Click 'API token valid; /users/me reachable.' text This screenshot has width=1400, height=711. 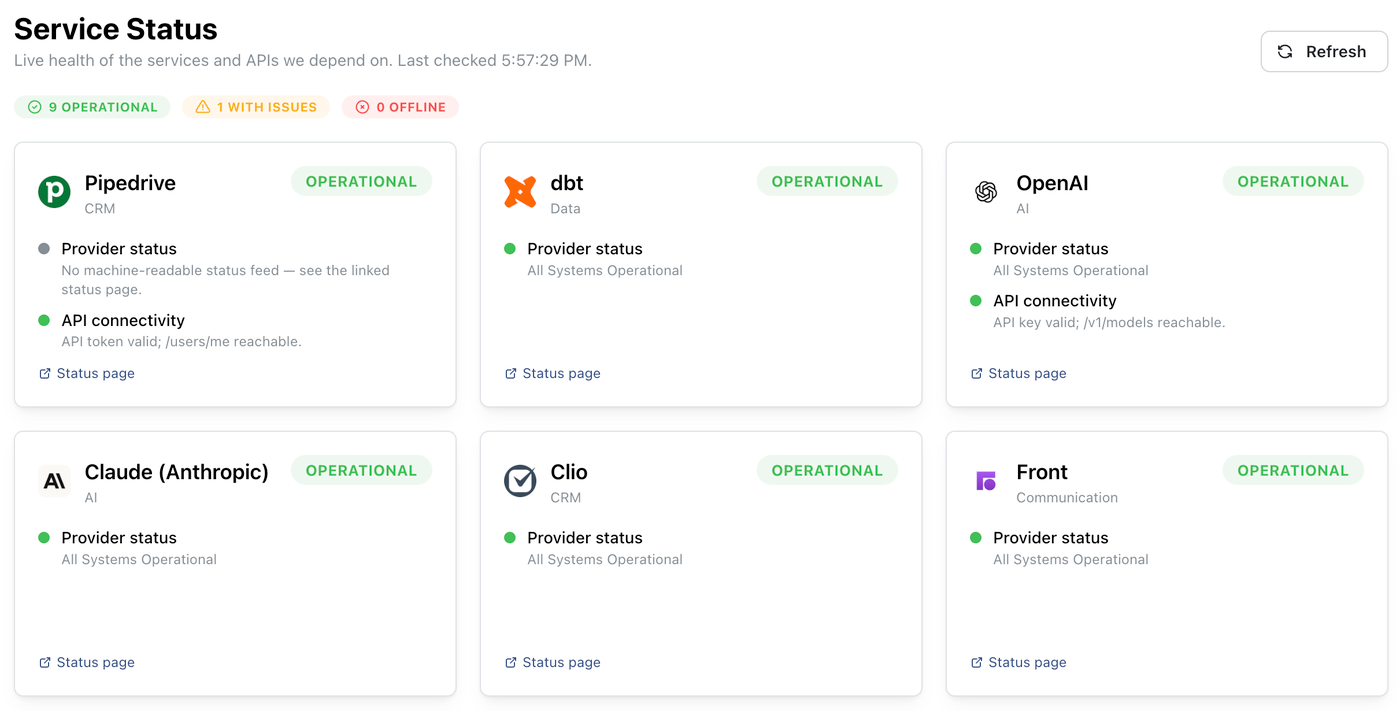(x=182, y=342)
